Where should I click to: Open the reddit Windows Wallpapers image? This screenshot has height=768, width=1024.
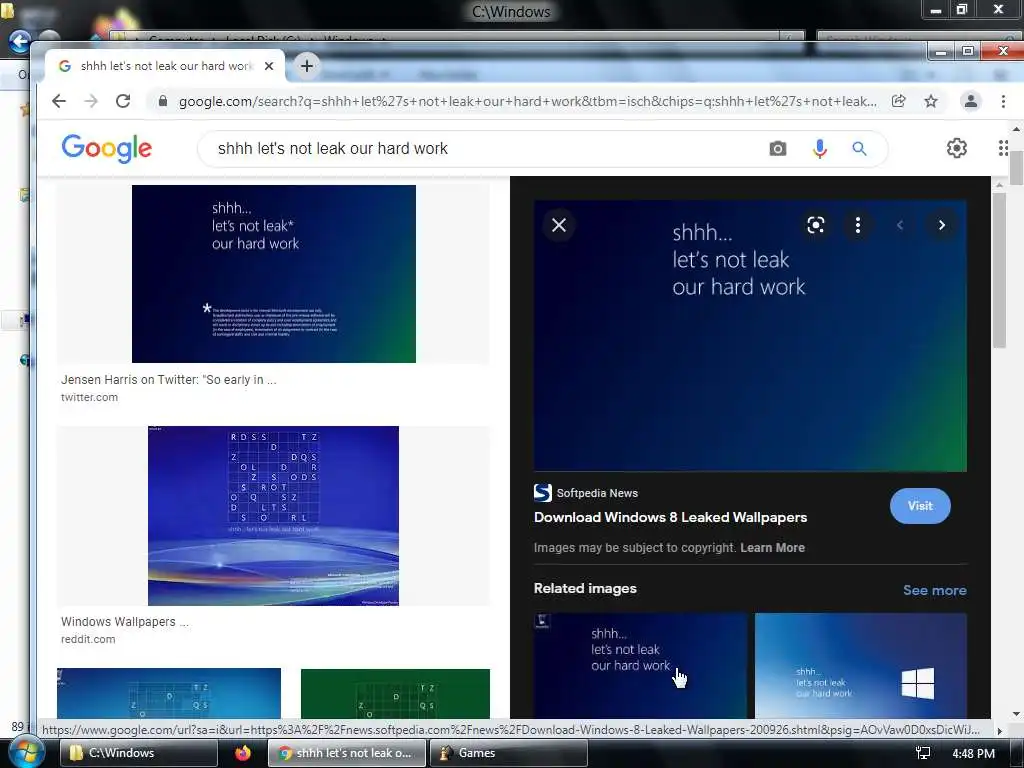click(x=273, y=515)
